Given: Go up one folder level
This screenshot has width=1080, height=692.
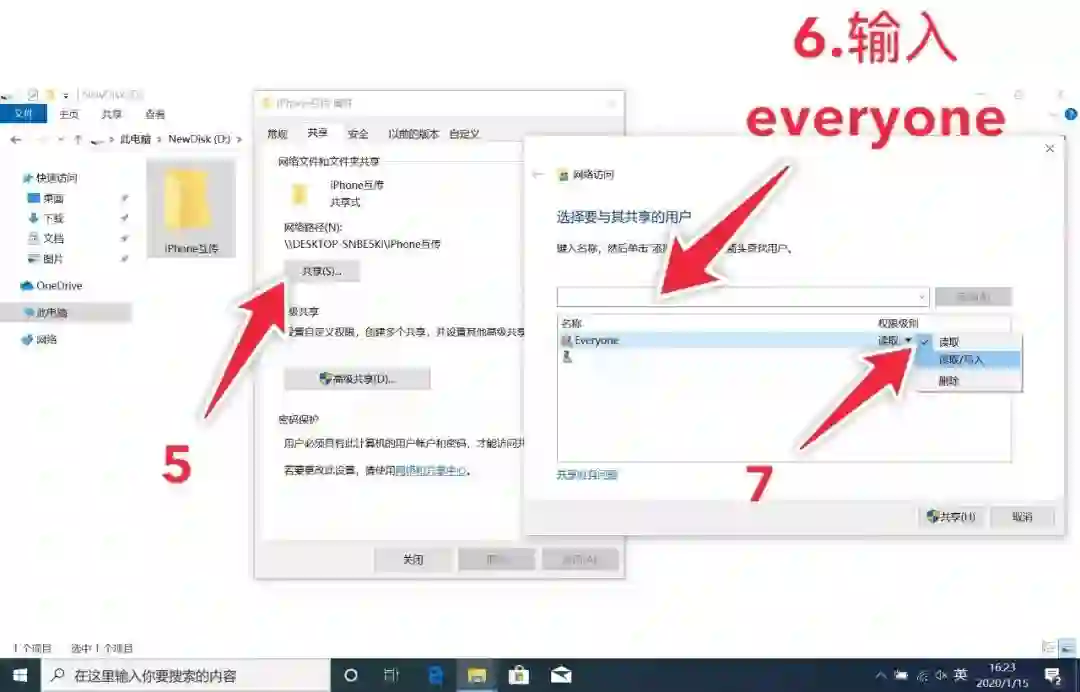Looking at the screenshot, I should tap(78, 140).
